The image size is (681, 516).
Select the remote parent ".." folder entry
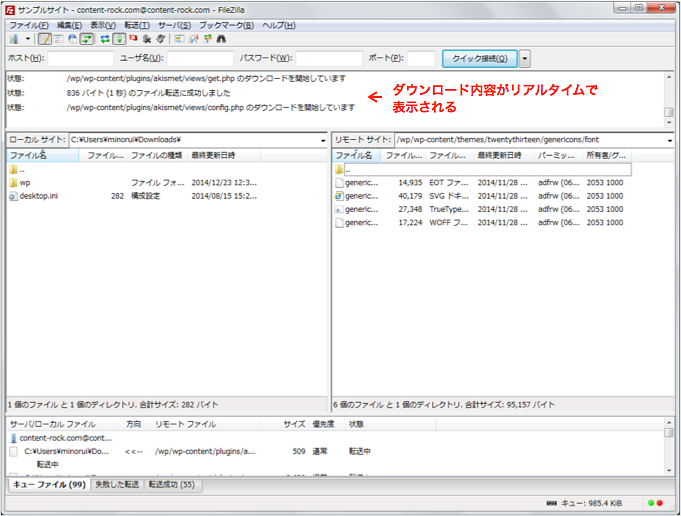[x=483, y=170]
